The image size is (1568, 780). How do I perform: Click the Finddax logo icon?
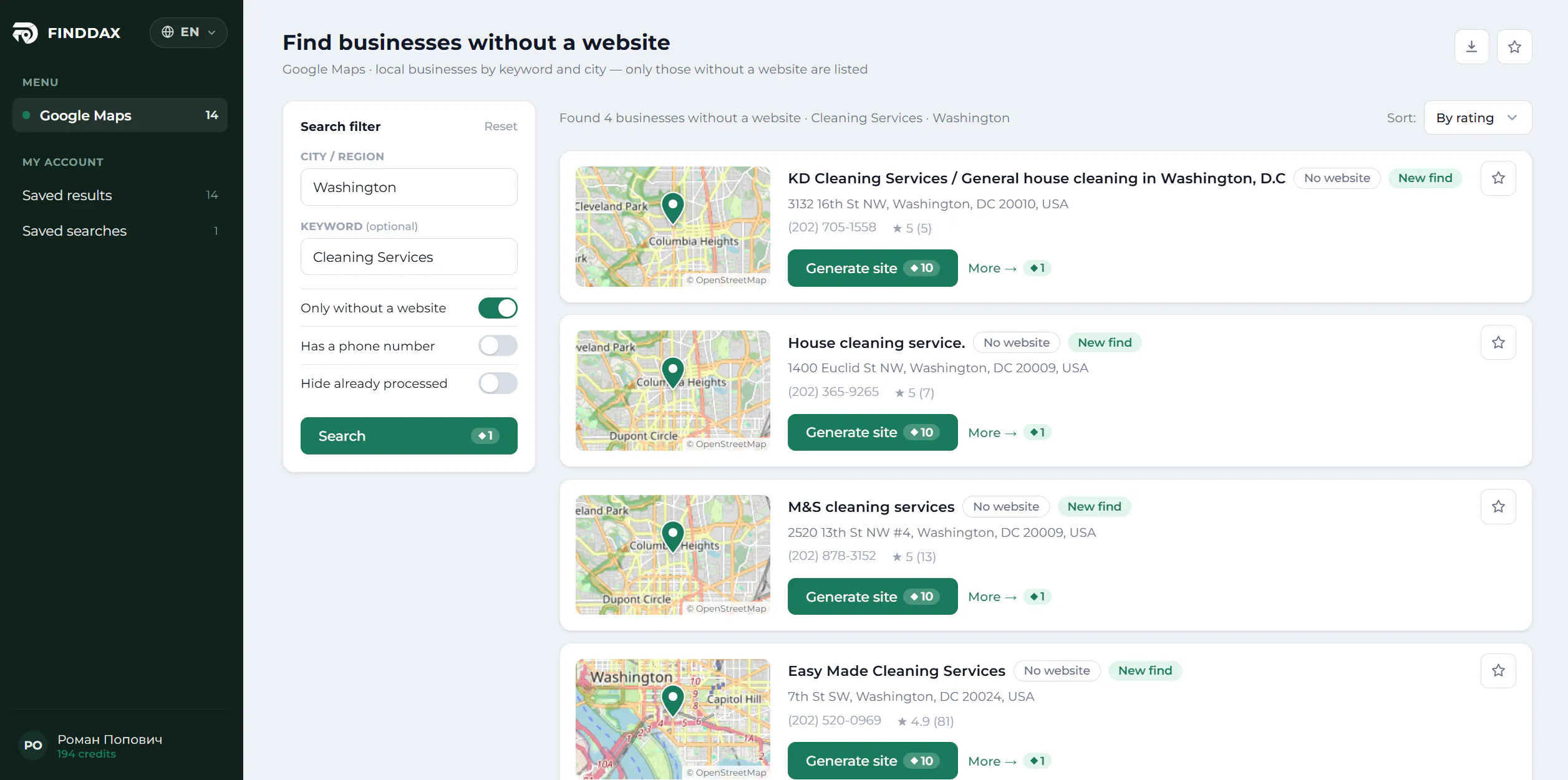tap(26, 32)
